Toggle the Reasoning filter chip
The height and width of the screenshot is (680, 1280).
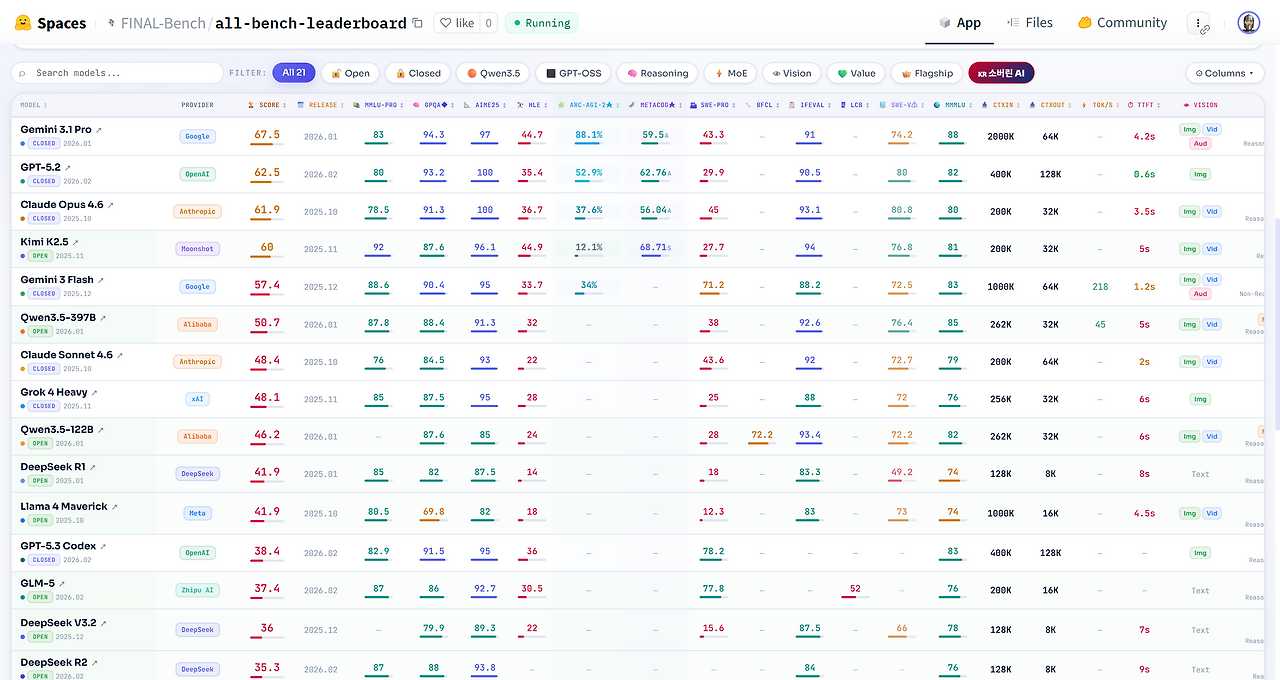[656, 73]
